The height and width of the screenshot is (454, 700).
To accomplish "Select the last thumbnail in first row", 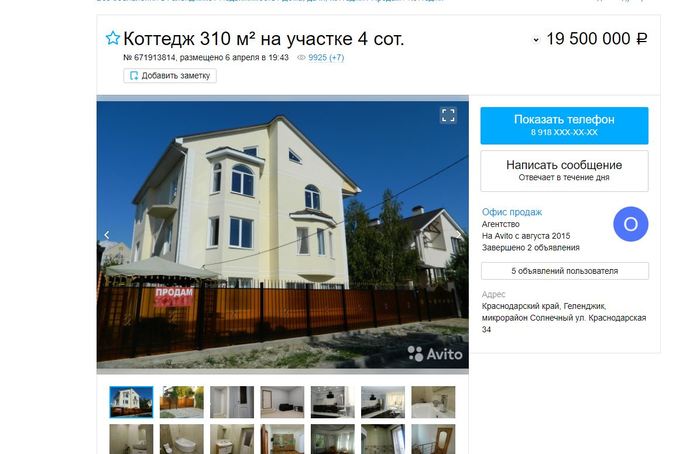I will click(433, 402).
